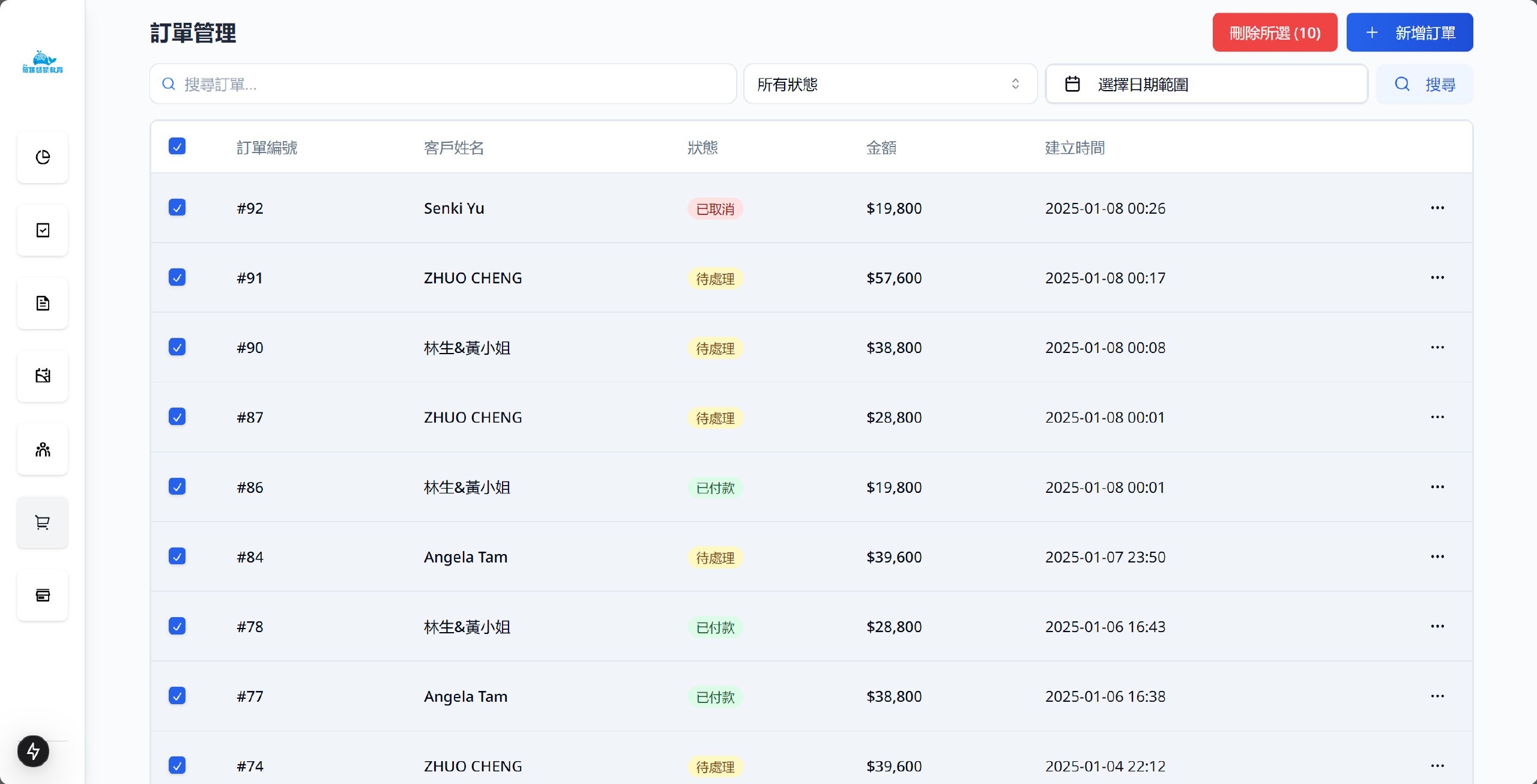Click the checklist sidebar icon
The image size is (1537, 784).
click(x=43, y=231)
